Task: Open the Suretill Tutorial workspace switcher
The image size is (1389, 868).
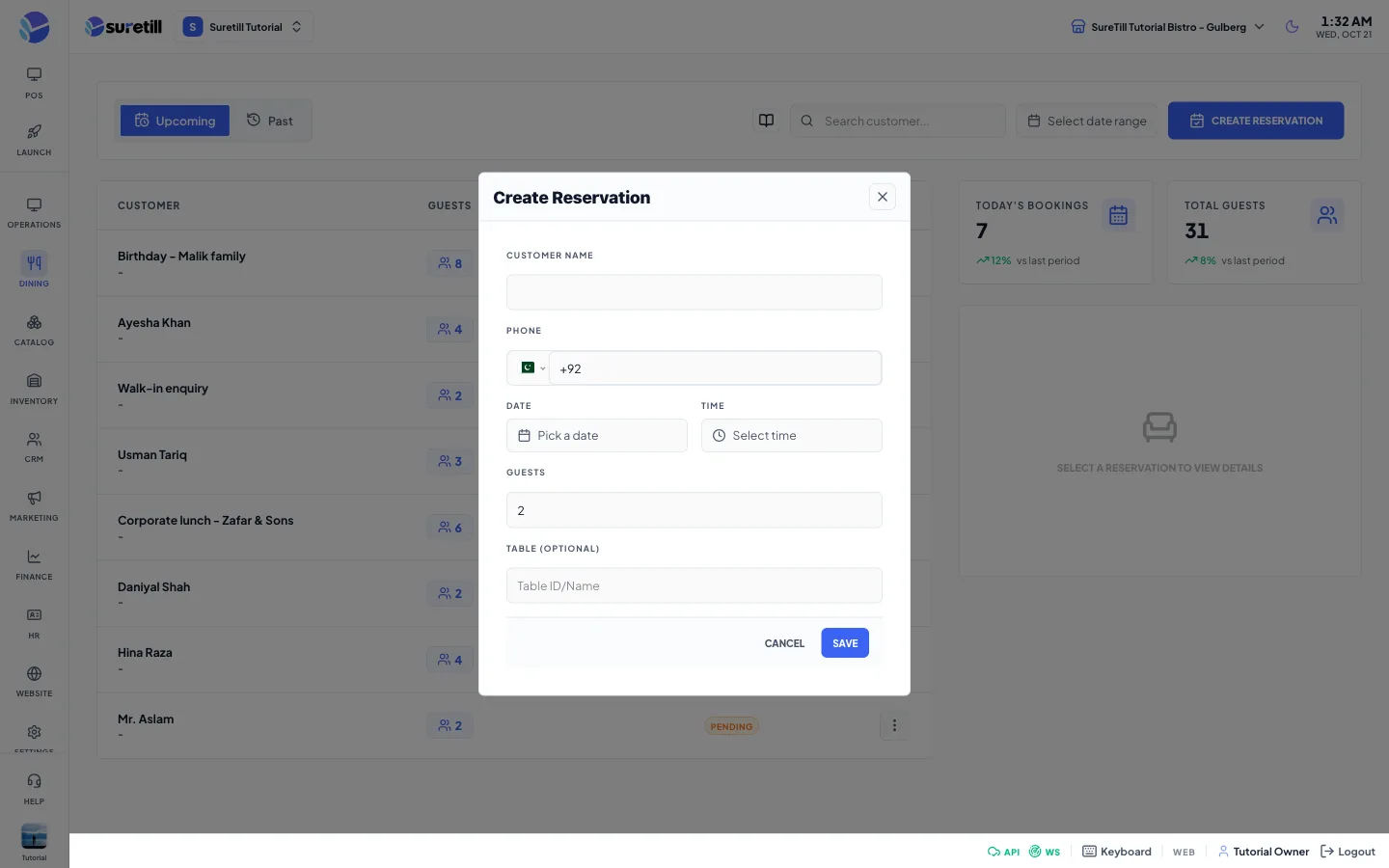Action: click(244, 27)
